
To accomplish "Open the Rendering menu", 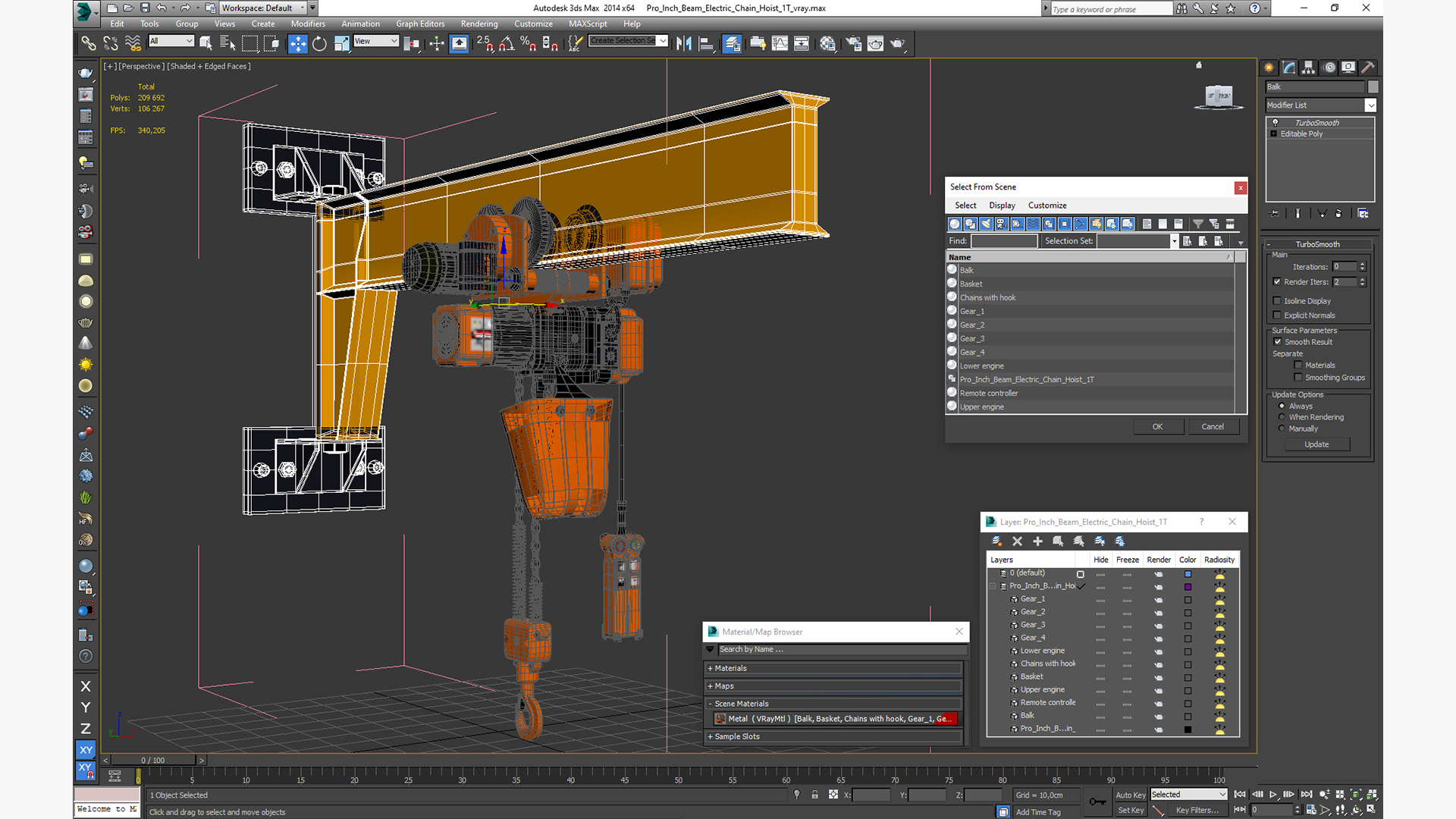I will click(x=479, y=24).
